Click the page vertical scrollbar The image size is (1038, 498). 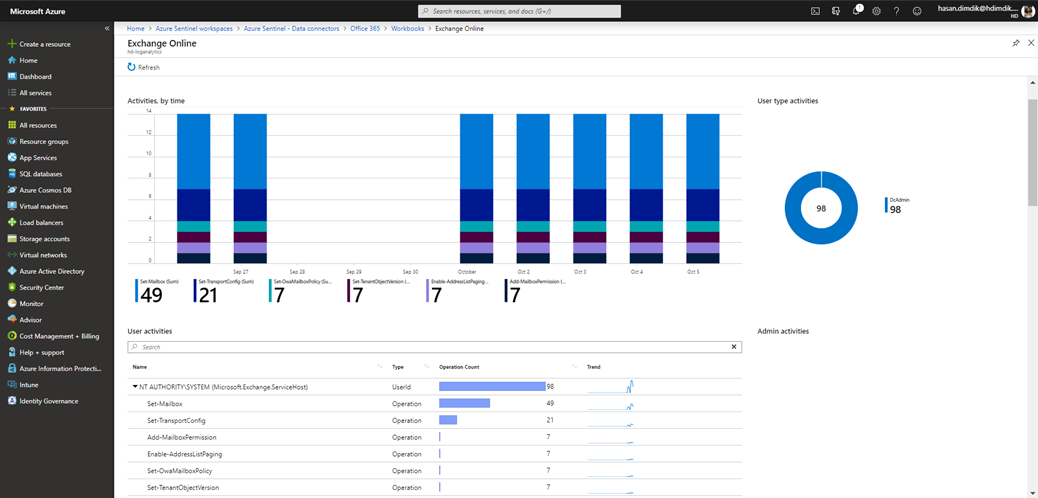1032,152
